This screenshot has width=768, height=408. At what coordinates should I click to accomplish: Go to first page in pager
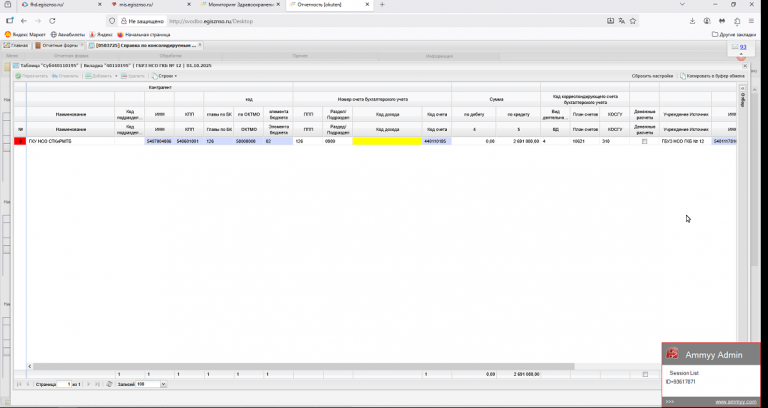(19, 384)
